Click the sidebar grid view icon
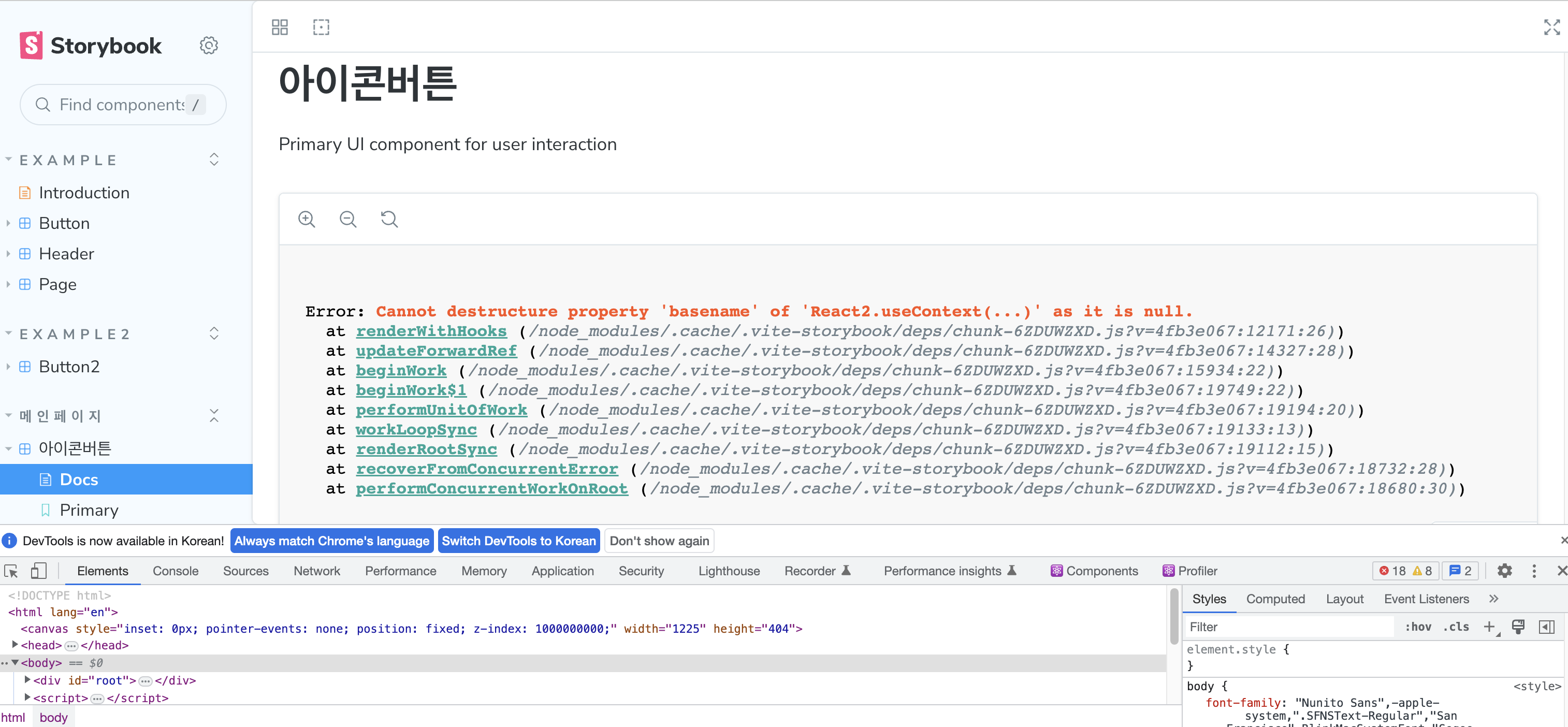 pyautogui.click(x=280, y=27)
